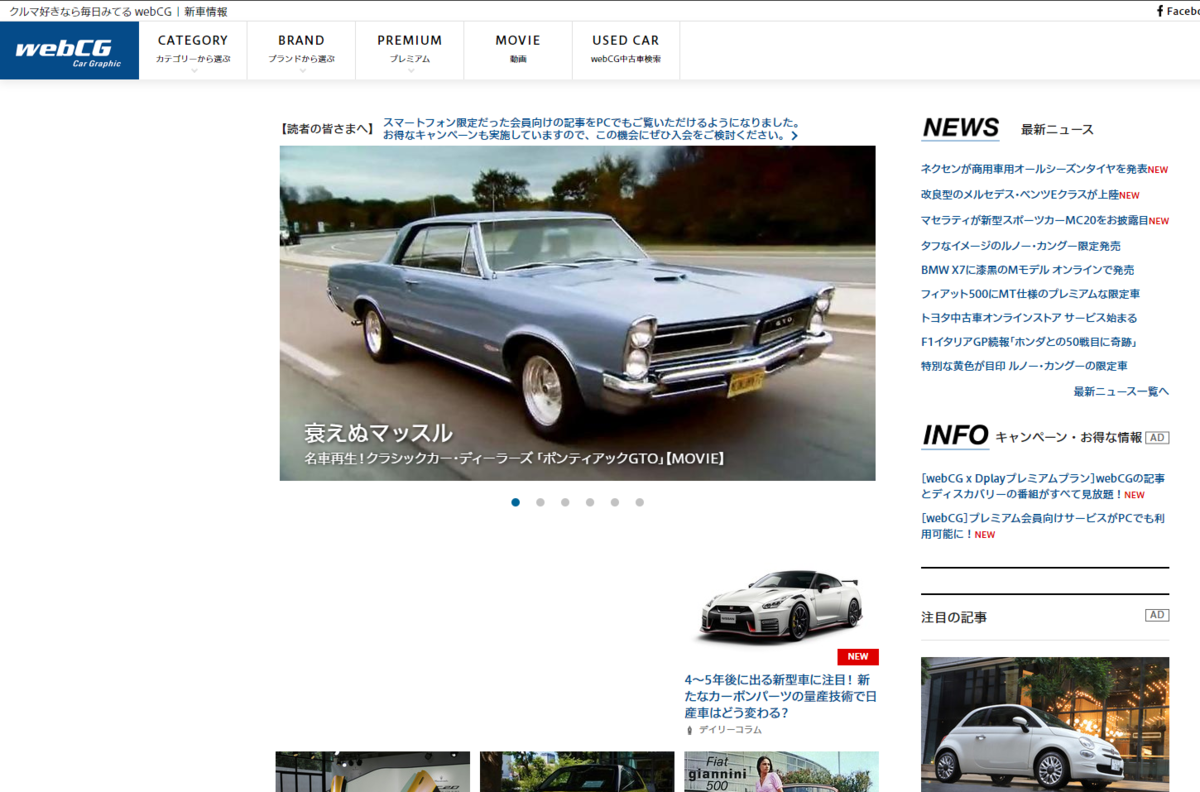Open the USED CAR menu item
Screen dimensions: 1200x792
tap(625, 50)
